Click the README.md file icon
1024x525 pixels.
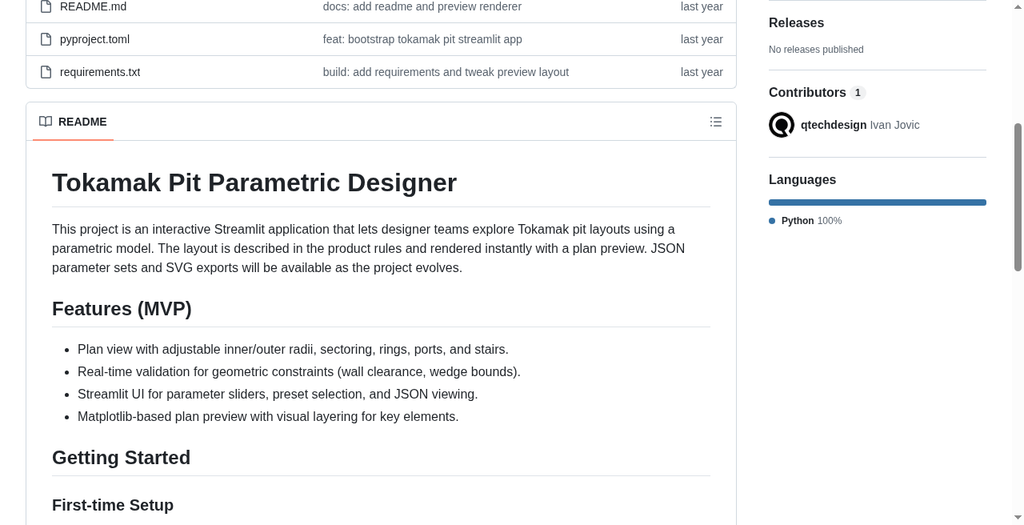46,7
